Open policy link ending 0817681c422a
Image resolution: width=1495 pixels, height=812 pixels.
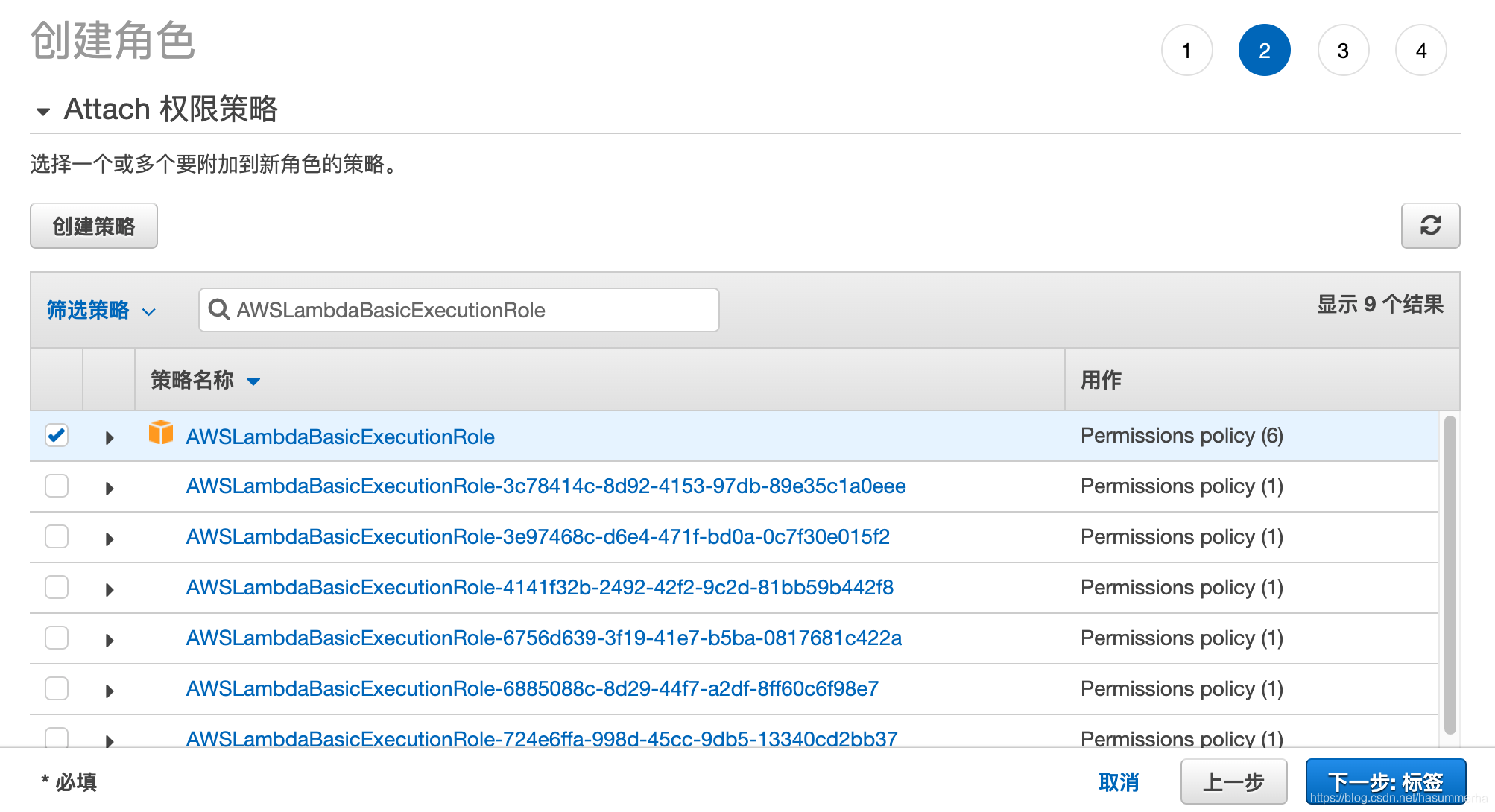543,638
